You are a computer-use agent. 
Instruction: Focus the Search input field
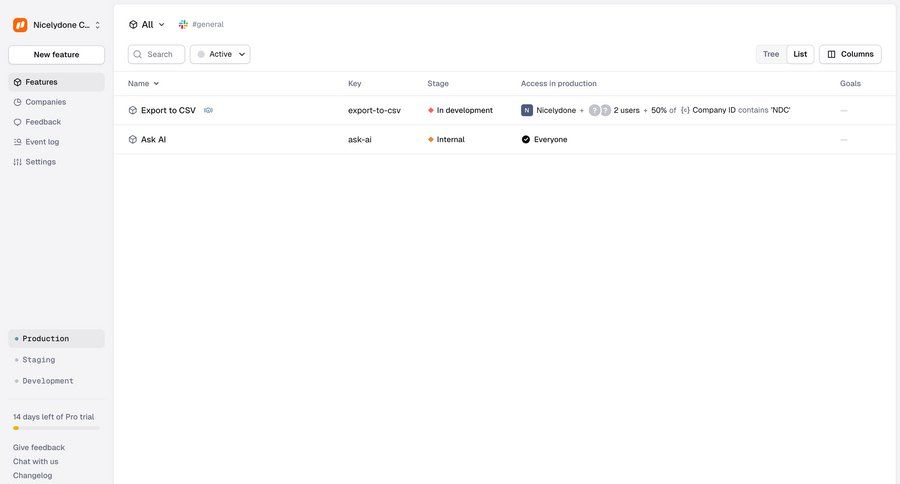click(156, 54)
